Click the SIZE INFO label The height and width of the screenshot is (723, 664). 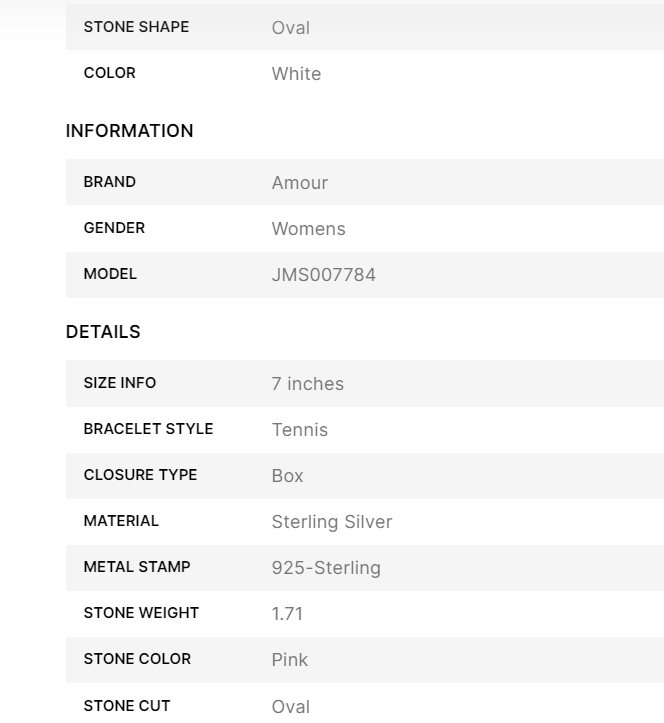click(x=120, y=383)
